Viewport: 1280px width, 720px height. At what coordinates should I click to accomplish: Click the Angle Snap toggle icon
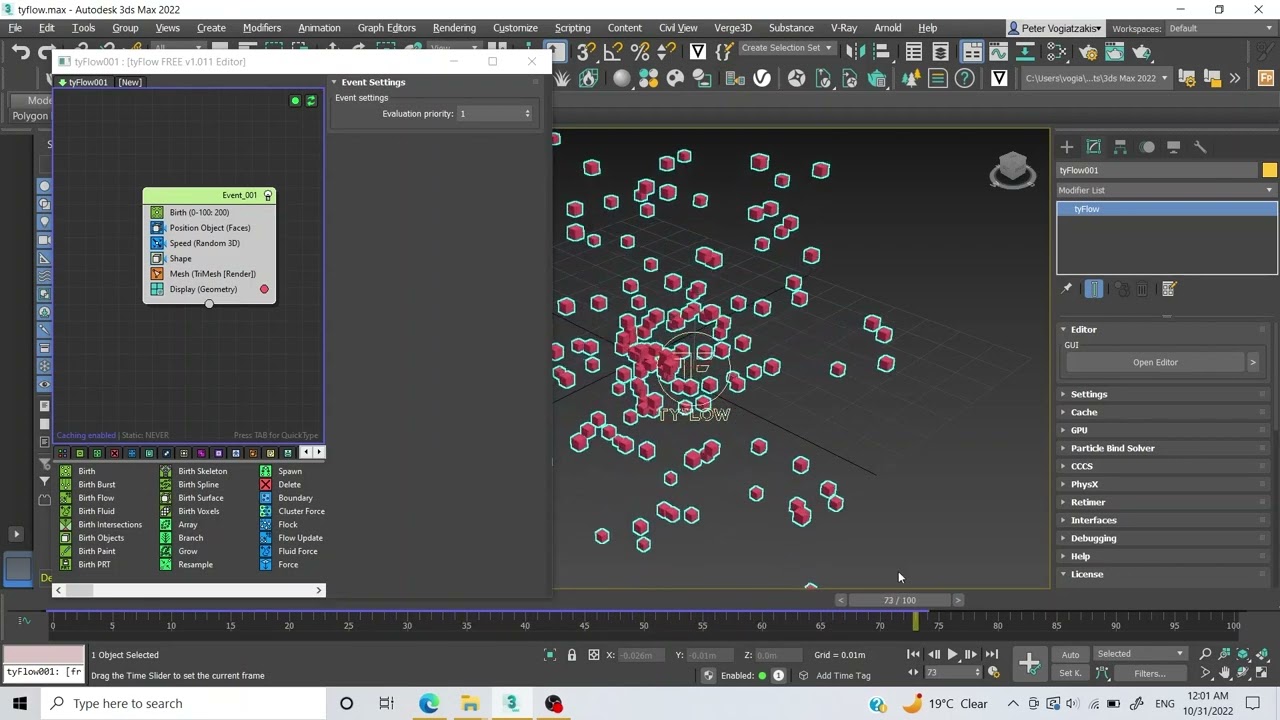[614, 51]
